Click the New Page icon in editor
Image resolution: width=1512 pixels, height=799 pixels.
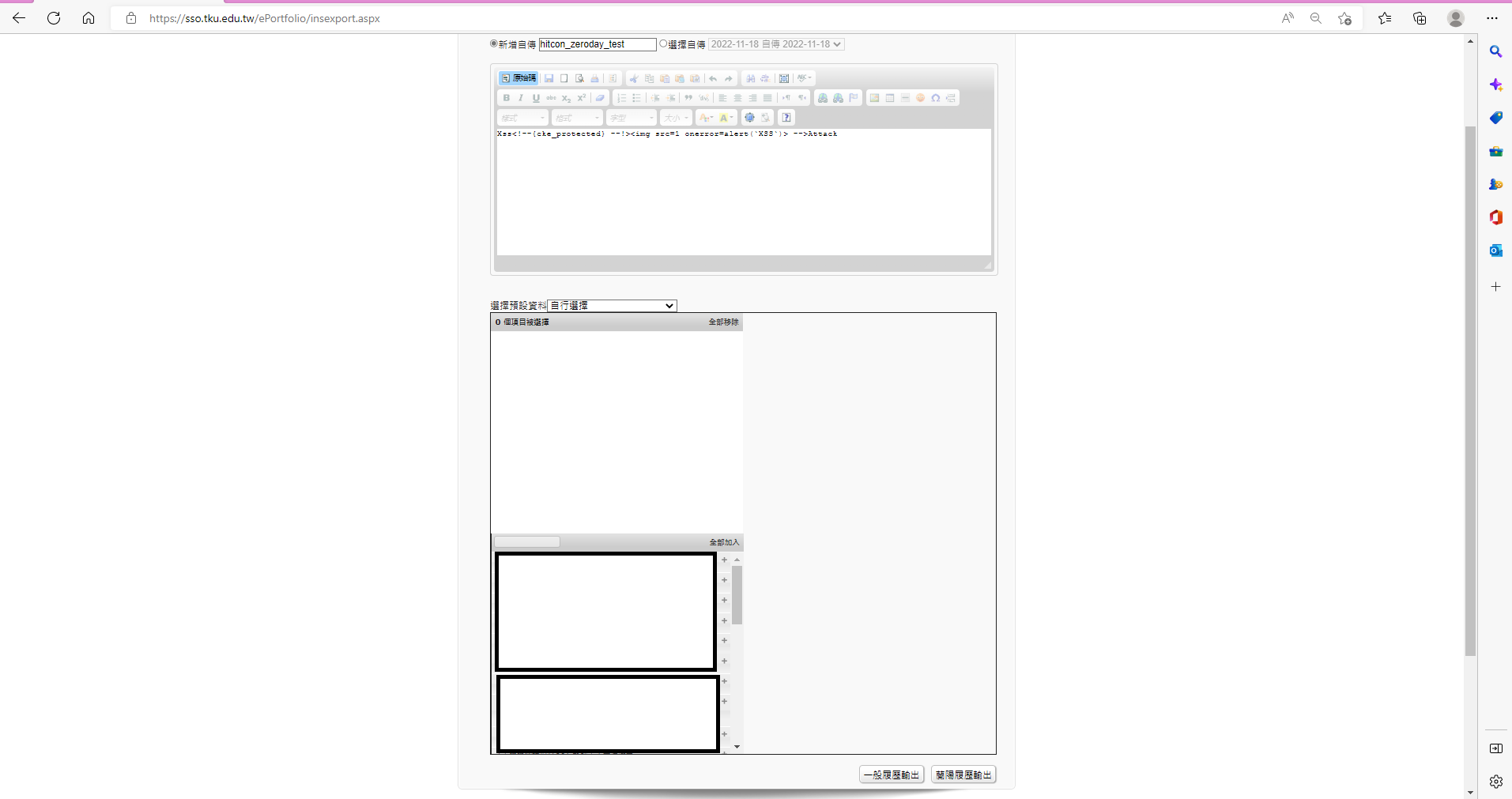click(564, 78)
